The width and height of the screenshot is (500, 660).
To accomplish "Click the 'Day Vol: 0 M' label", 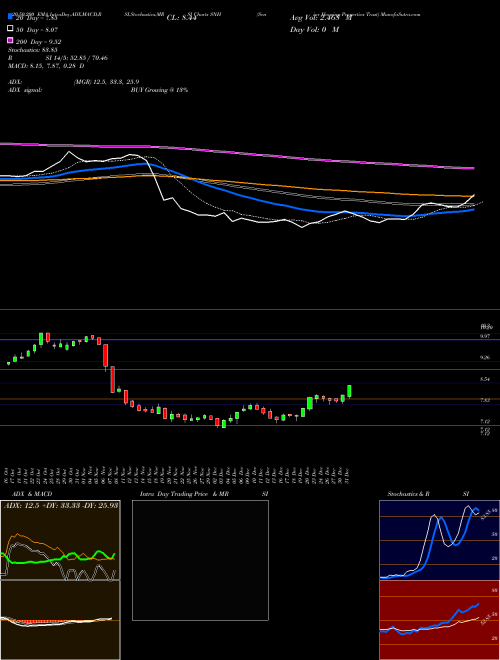I will point(314,29).
